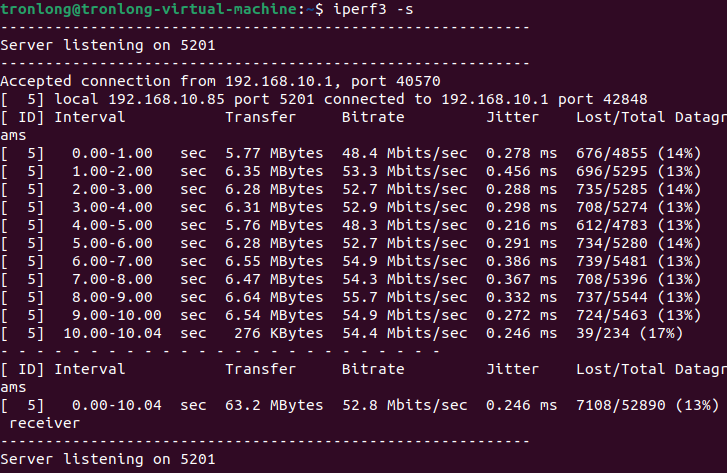Image resolution: width=727 pixels, height=473 pixels.
Task: Click the first Transfer column header
Action: click(260, 117)
